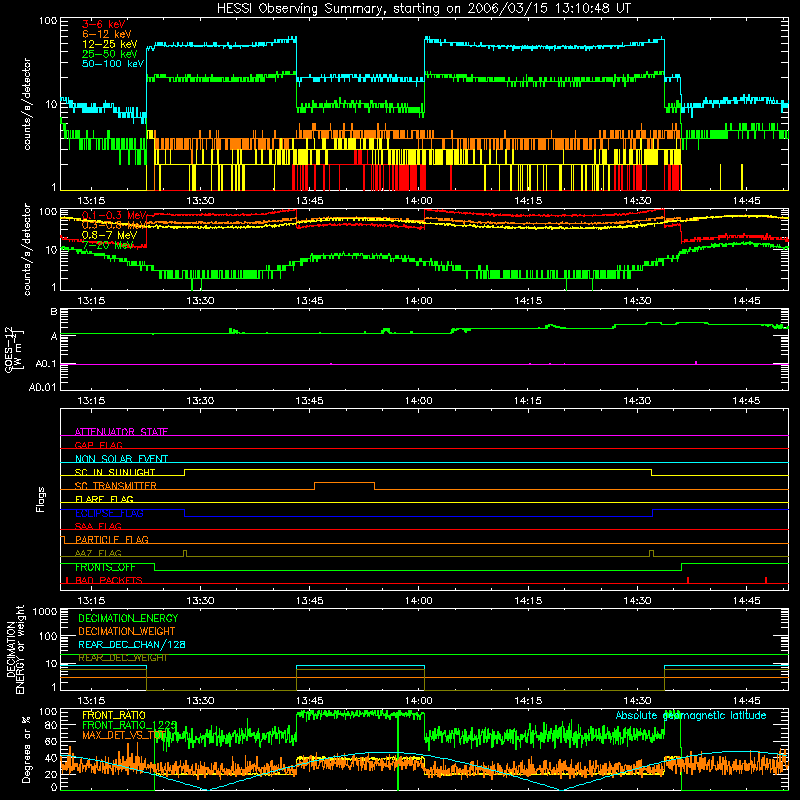This screenshot has width=800, height=800.
Task: Select the ECLIPSE_FLAG label
Action: tap(109, 513)
